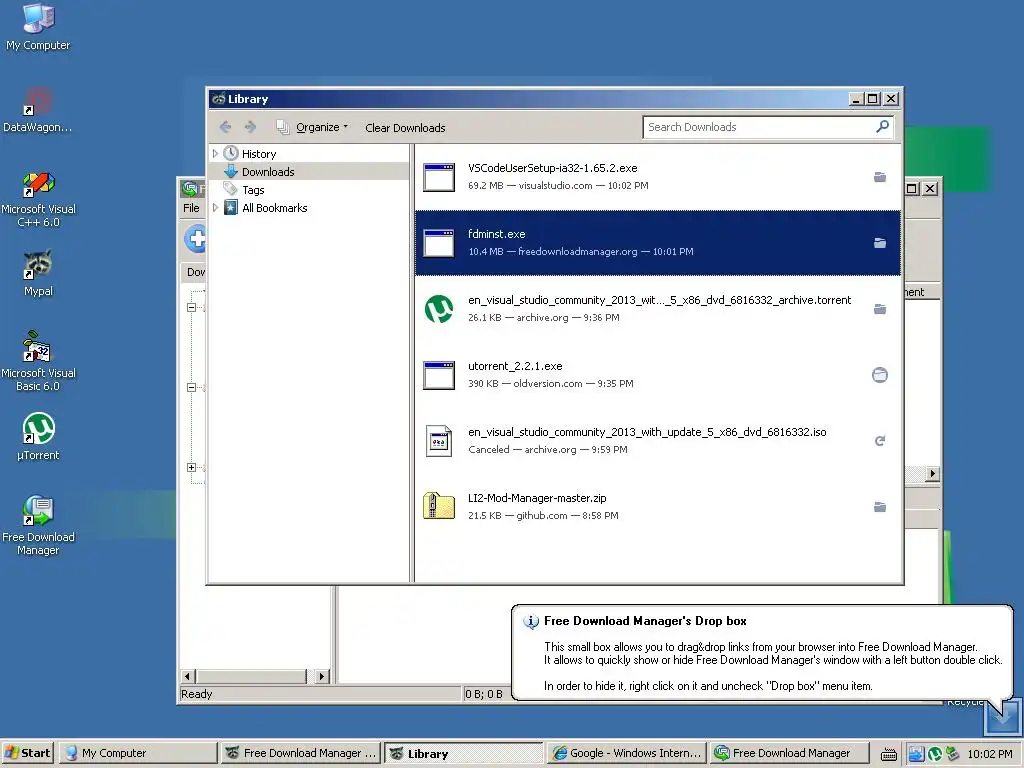
Task: Retry the canceled .iso download
Action: pos(880,441)
